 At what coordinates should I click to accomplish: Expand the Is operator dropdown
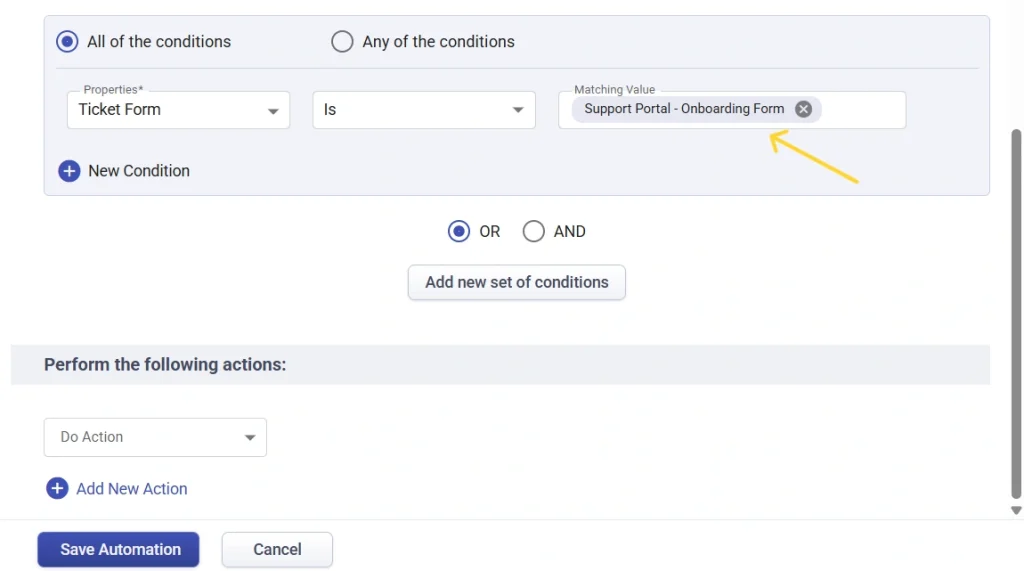click(x=424, y=110)
